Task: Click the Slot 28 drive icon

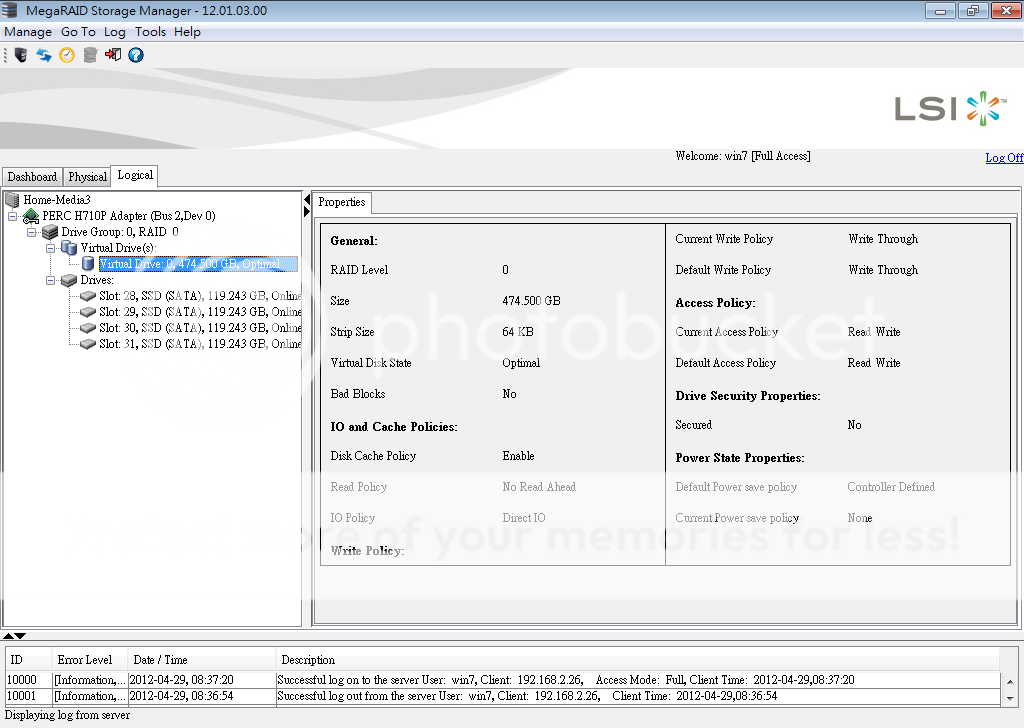Action: (x=88, y=296)
